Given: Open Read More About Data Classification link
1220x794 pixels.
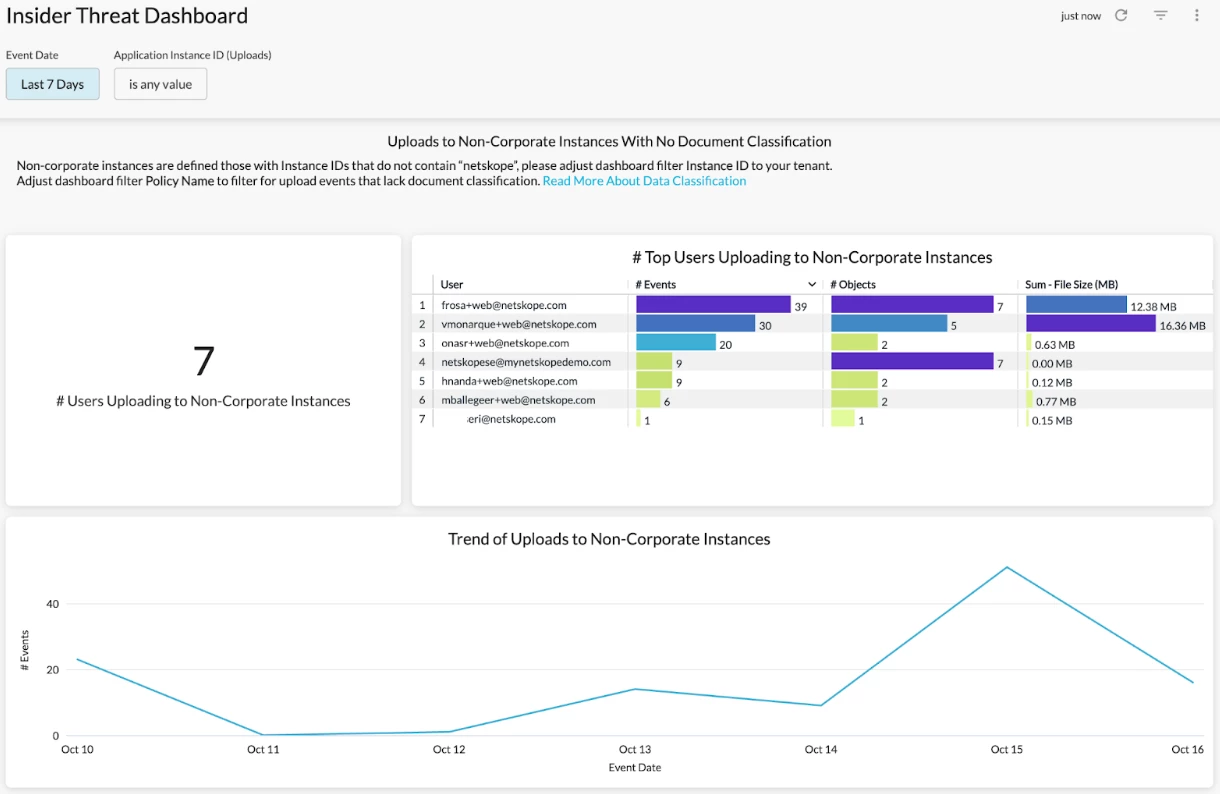Looking at the screenshot, I should click(644, 181).
